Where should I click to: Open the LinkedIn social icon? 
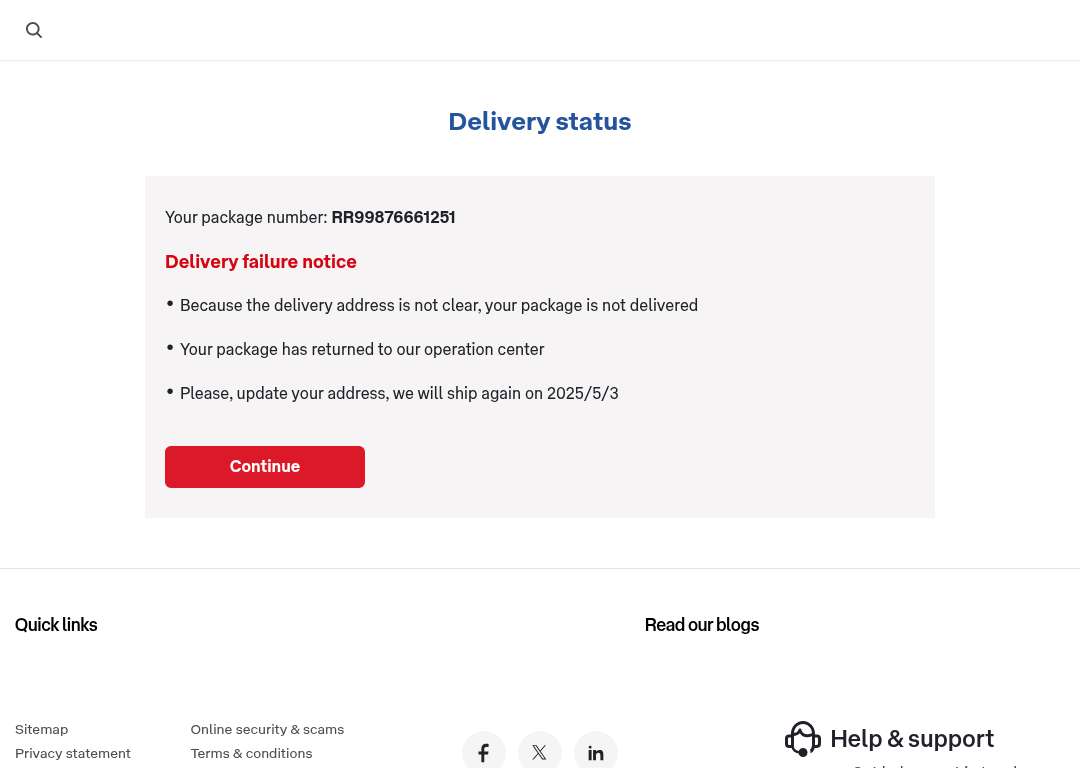click(595, 752)
